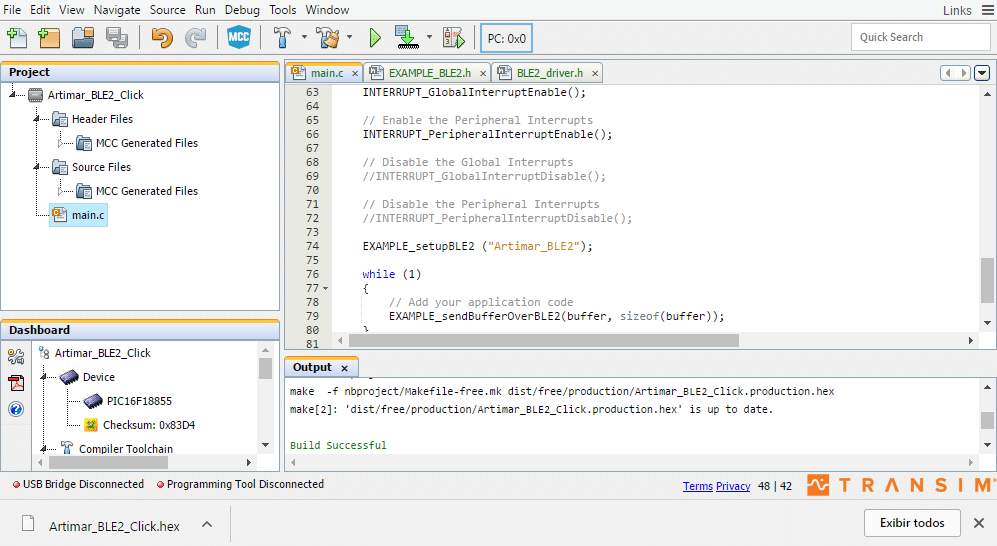
Task: Close the downloads bar
Action: (979, 522)
